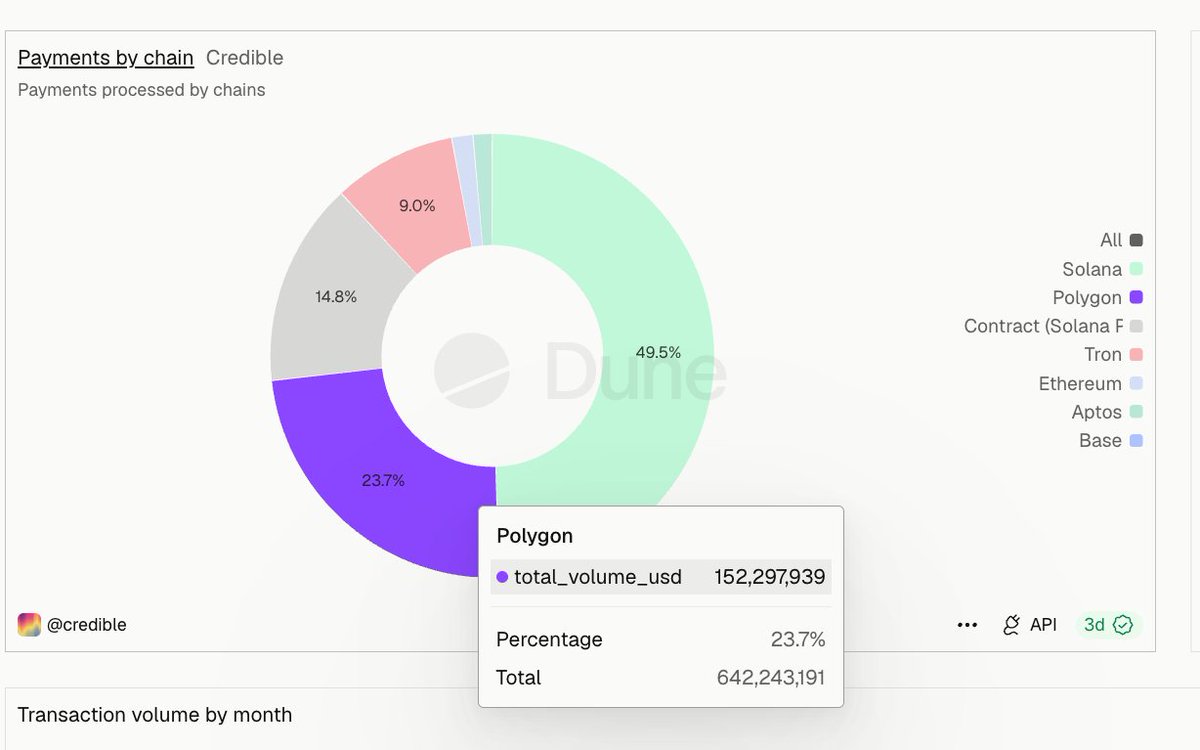This screenshot has height=750, width=1200.
Task: Click the All legend dark gray swatch
Action: click(x=1136, y=240)
